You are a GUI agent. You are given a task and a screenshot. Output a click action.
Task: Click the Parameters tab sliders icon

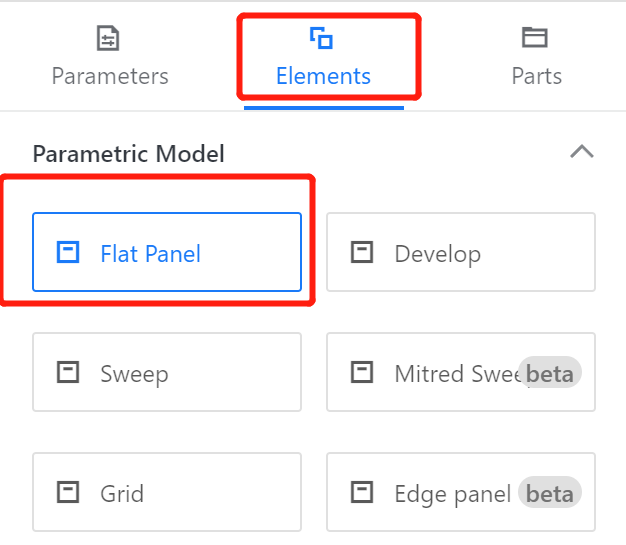coord(108,39)
